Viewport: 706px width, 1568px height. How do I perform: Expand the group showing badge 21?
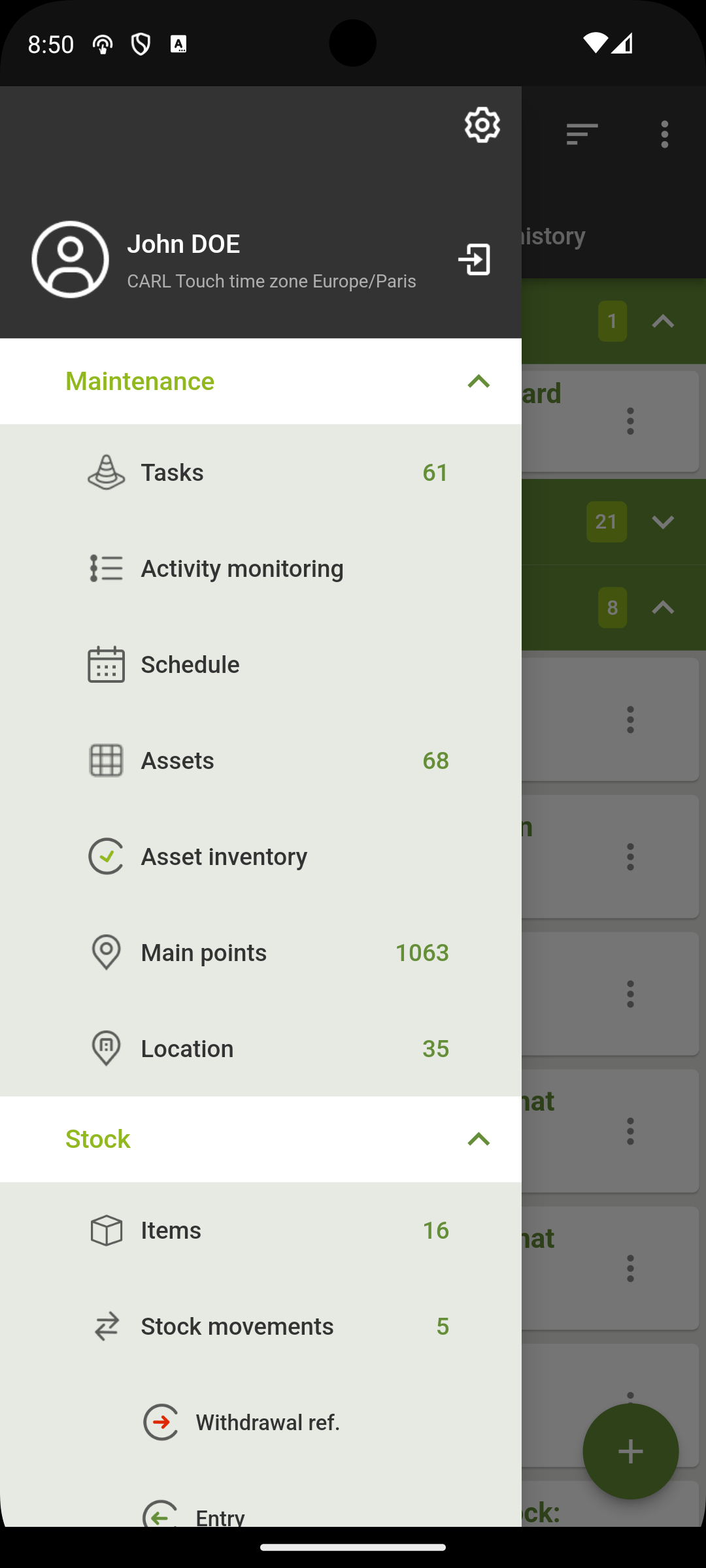click(x=663, y=522)
